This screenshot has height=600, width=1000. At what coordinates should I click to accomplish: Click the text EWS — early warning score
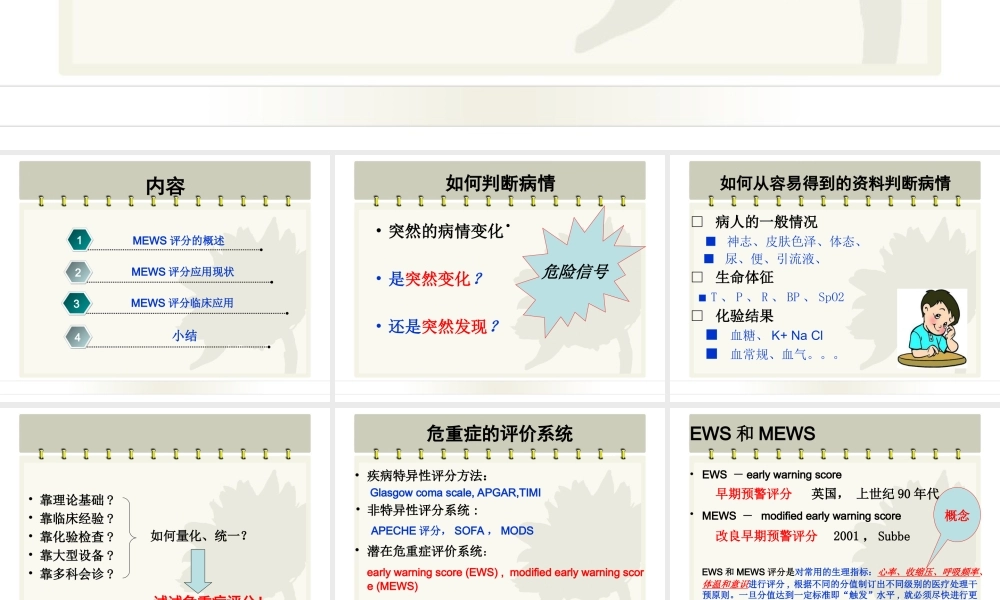click(x=772, y=474)
